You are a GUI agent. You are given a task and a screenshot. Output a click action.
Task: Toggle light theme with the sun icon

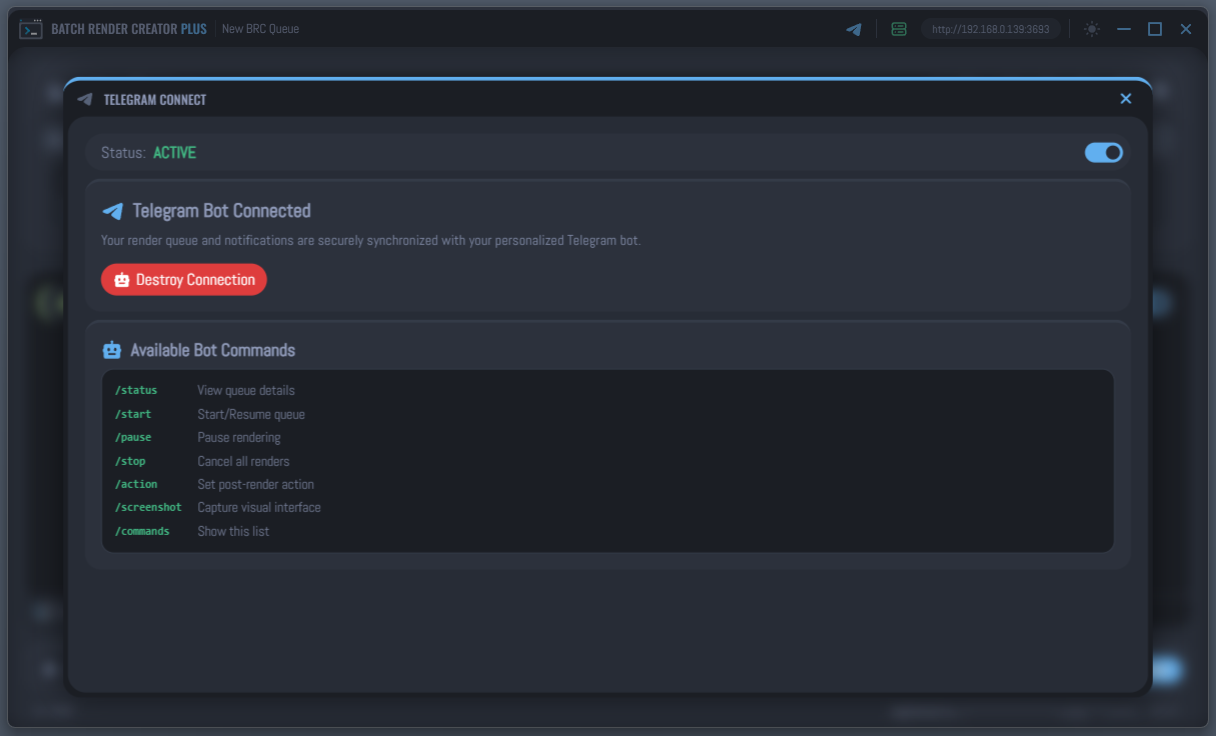1092,29
